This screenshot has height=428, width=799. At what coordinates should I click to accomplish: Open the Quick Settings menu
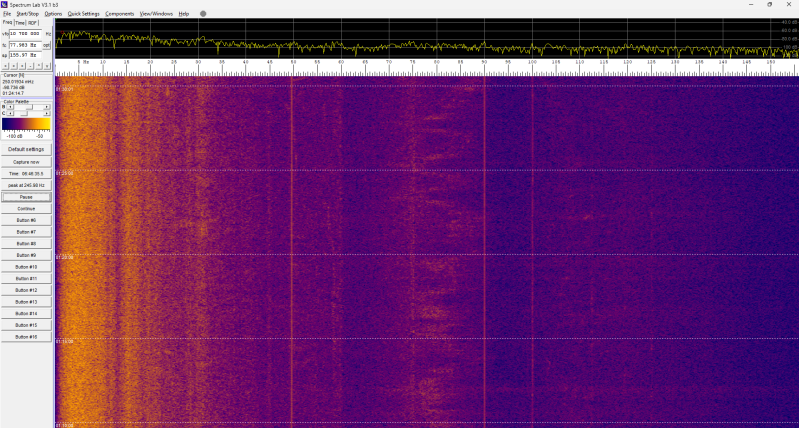tap(84, 14)
